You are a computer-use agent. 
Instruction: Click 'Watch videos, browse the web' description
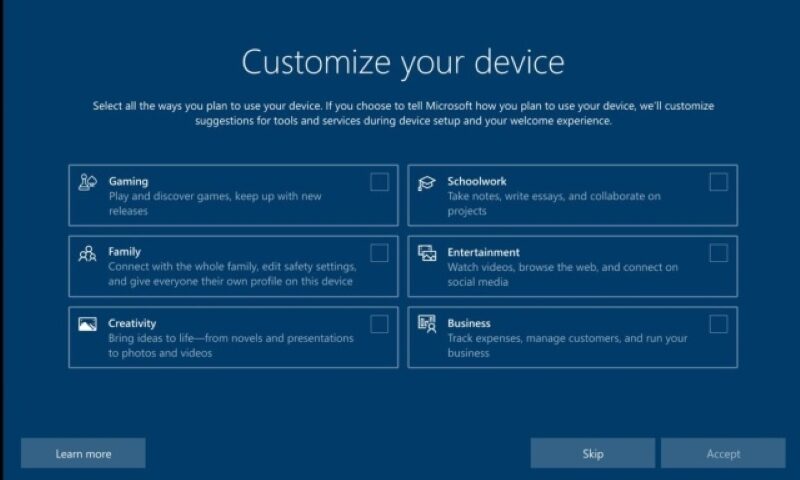click(x=563, y=274)
